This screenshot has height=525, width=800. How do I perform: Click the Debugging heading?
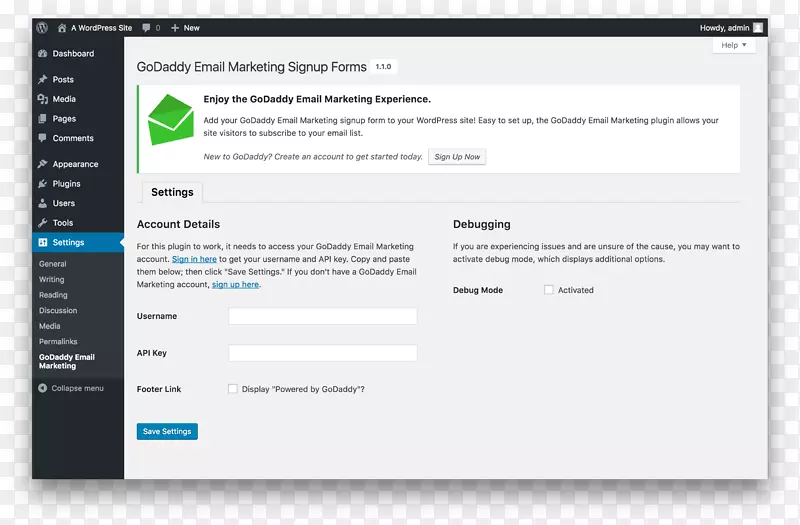(x=482, y=224)
